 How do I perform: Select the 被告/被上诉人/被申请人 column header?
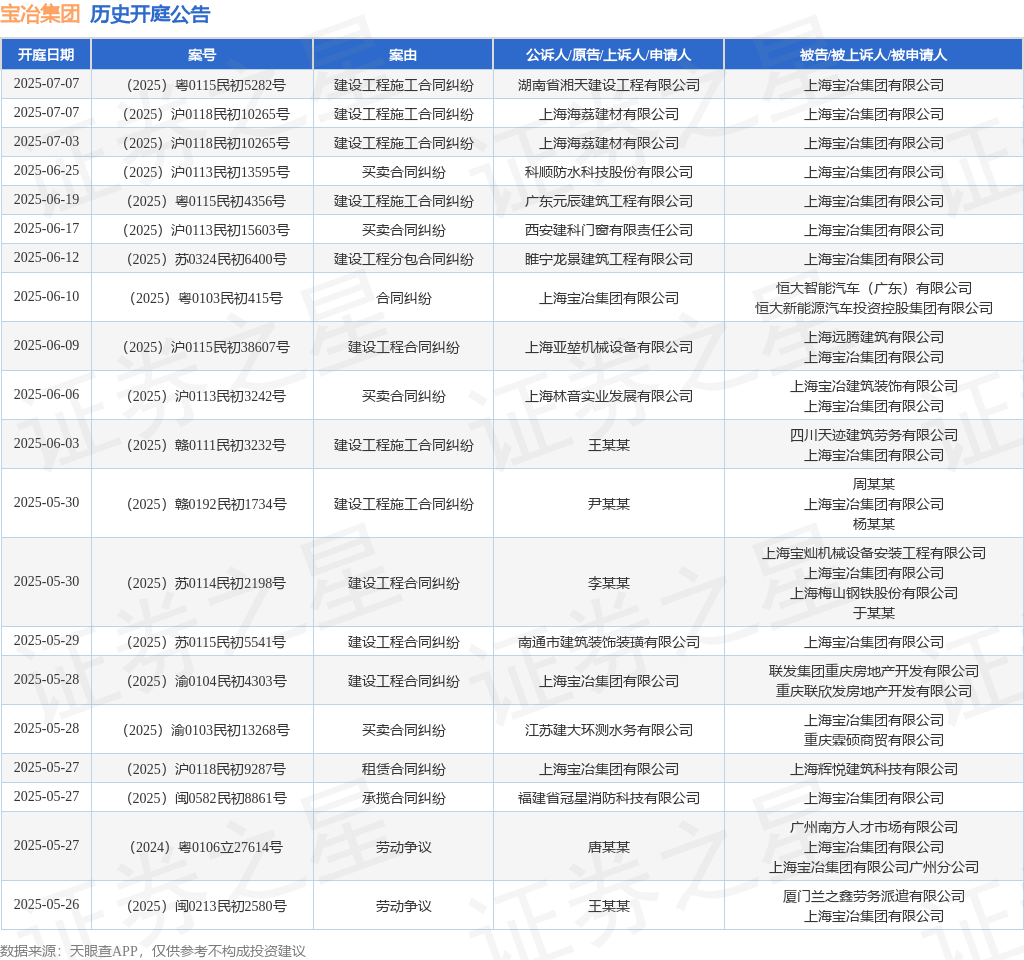click(x=874, y=55)
